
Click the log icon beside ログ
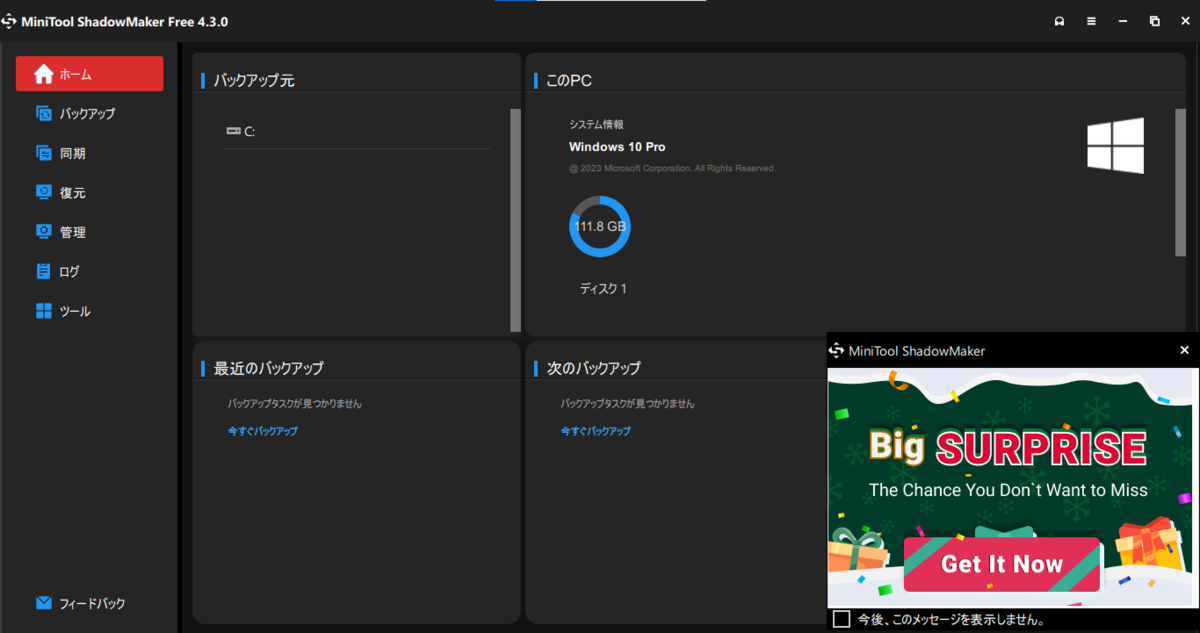point(44,271)
